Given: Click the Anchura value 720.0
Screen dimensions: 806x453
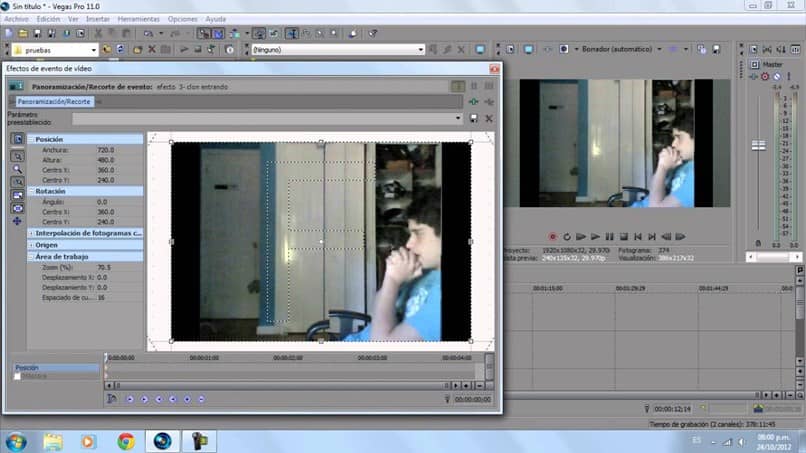Looking at the screenshot, I should point(106,150).
